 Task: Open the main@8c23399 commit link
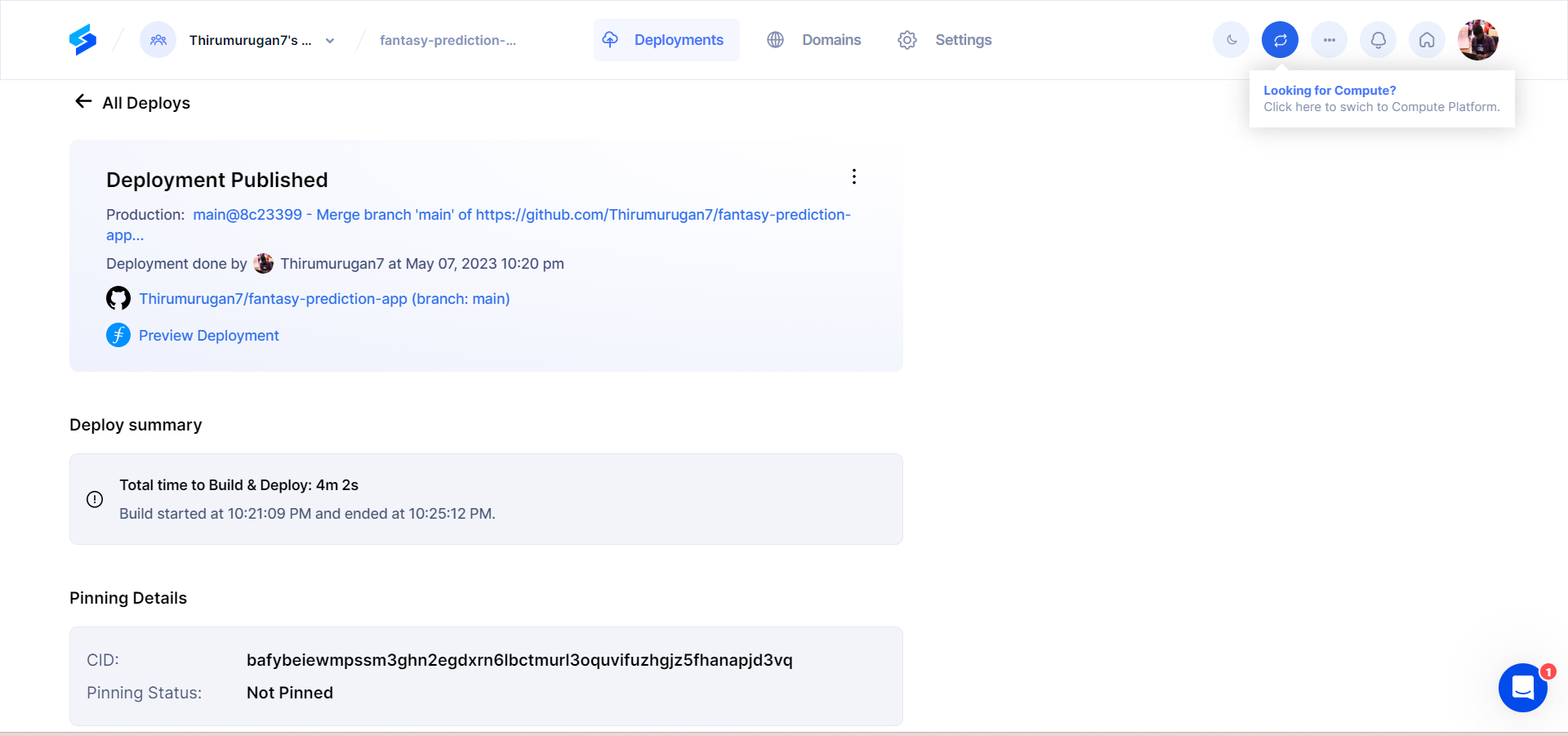(x=479, y=225)
